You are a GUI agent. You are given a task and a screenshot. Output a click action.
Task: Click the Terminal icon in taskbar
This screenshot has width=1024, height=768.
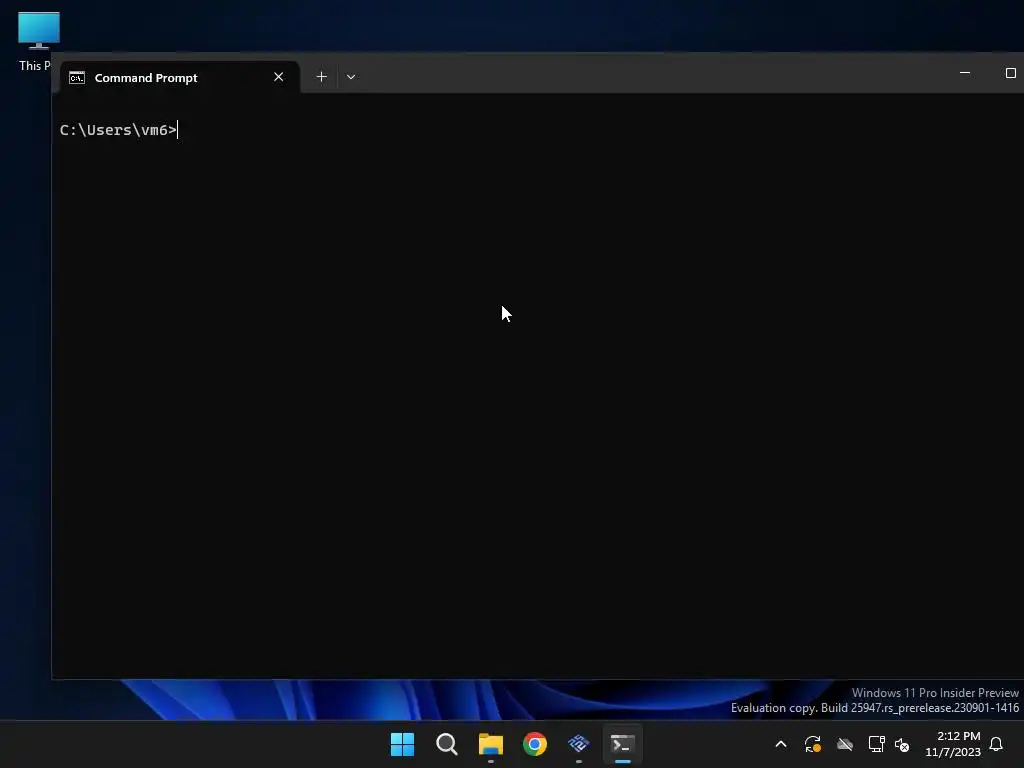622,744
